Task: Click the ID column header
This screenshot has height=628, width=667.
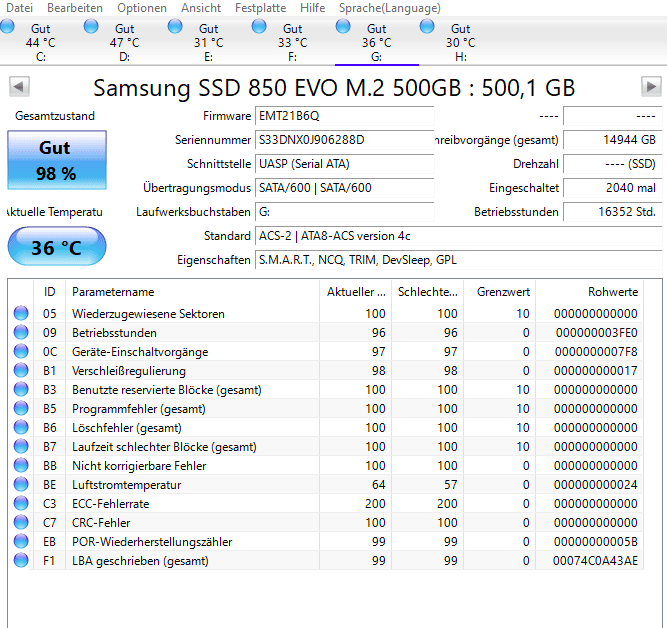Action: coord(49,292)
